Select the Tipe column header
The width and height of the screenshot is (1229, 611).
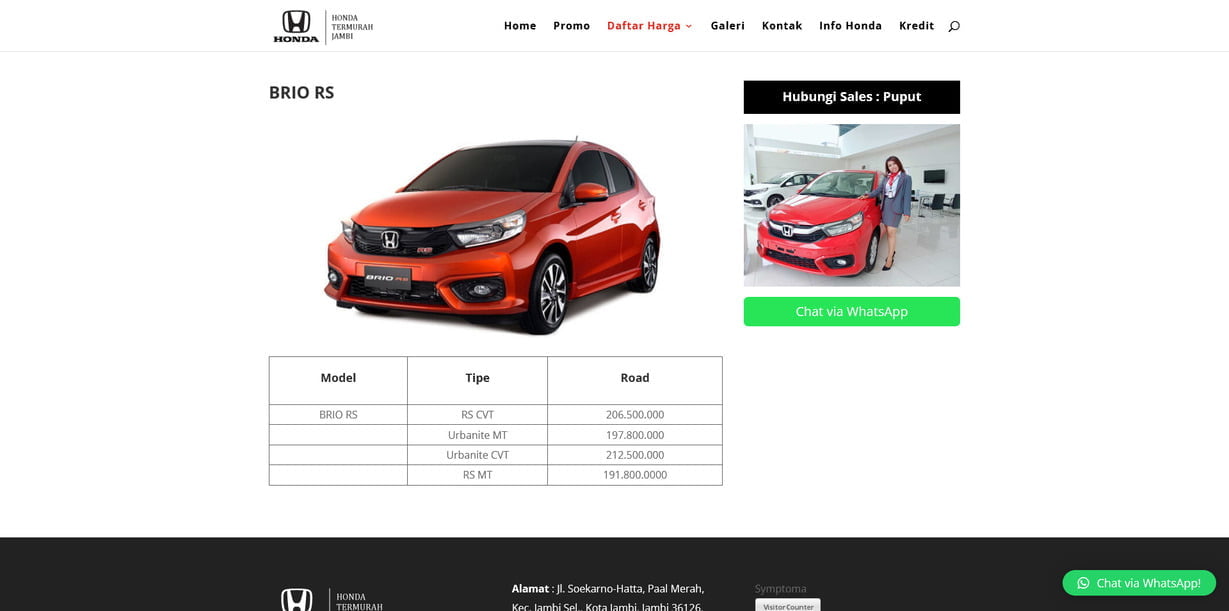pos(477,378)
